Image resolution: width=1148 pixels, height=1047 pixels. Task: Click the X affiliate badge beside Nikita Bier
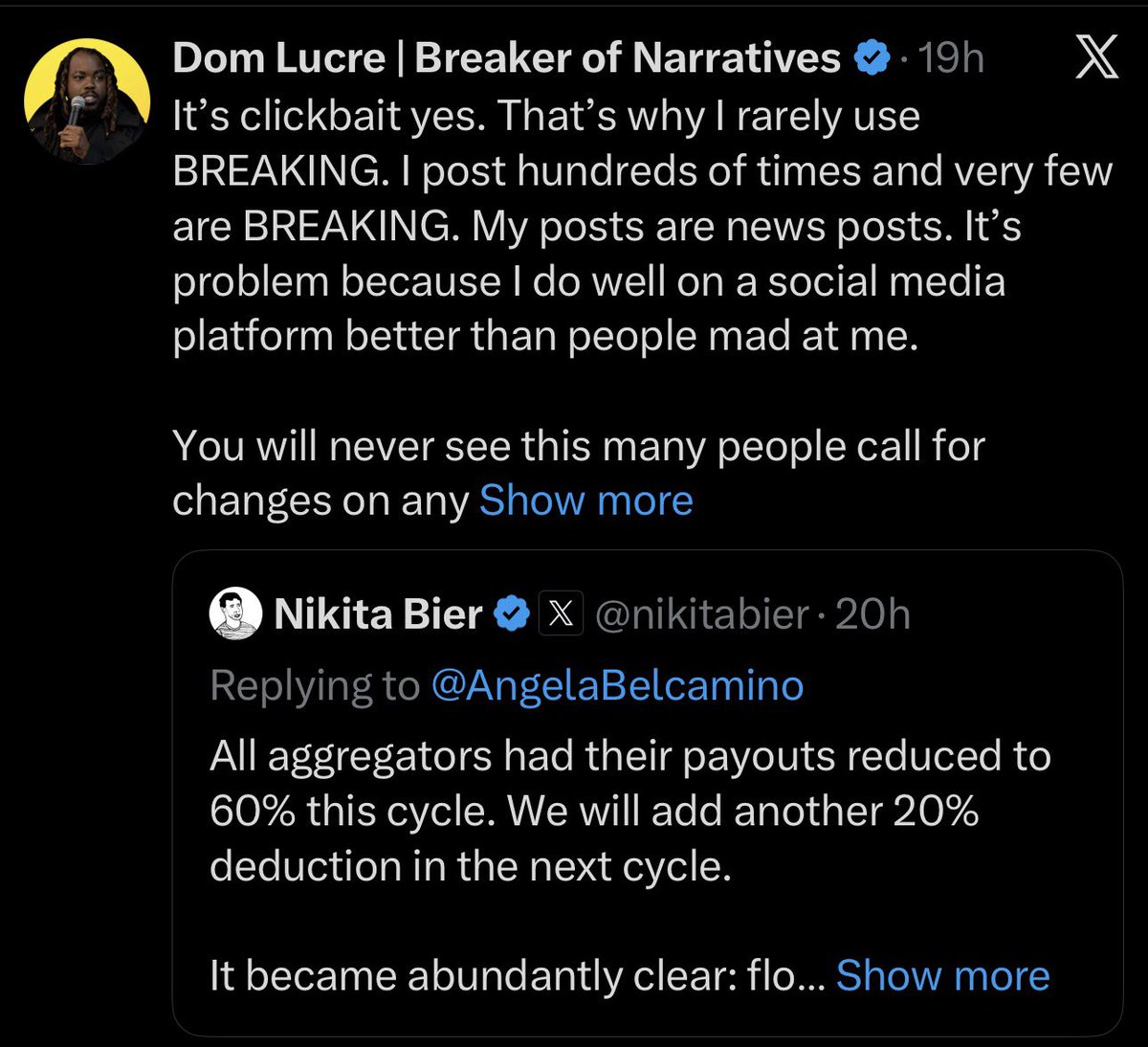point(561,613)
